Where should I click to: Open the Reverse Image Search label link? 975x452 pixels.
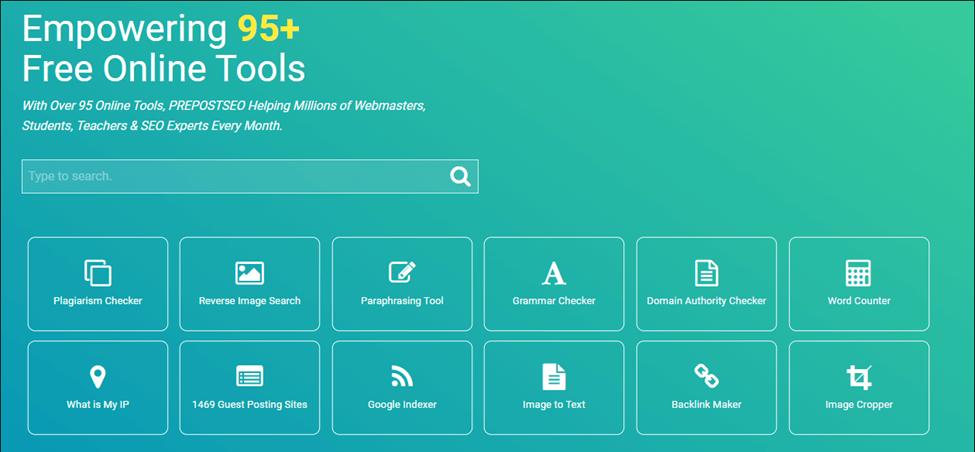250,301
